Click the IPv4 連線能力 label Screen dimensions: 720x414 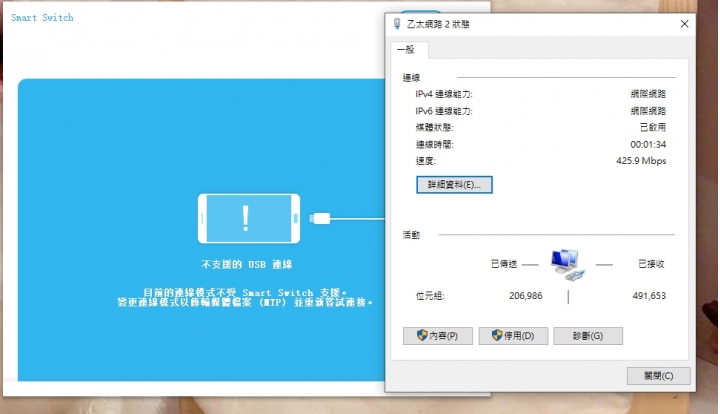pos(444,94)
